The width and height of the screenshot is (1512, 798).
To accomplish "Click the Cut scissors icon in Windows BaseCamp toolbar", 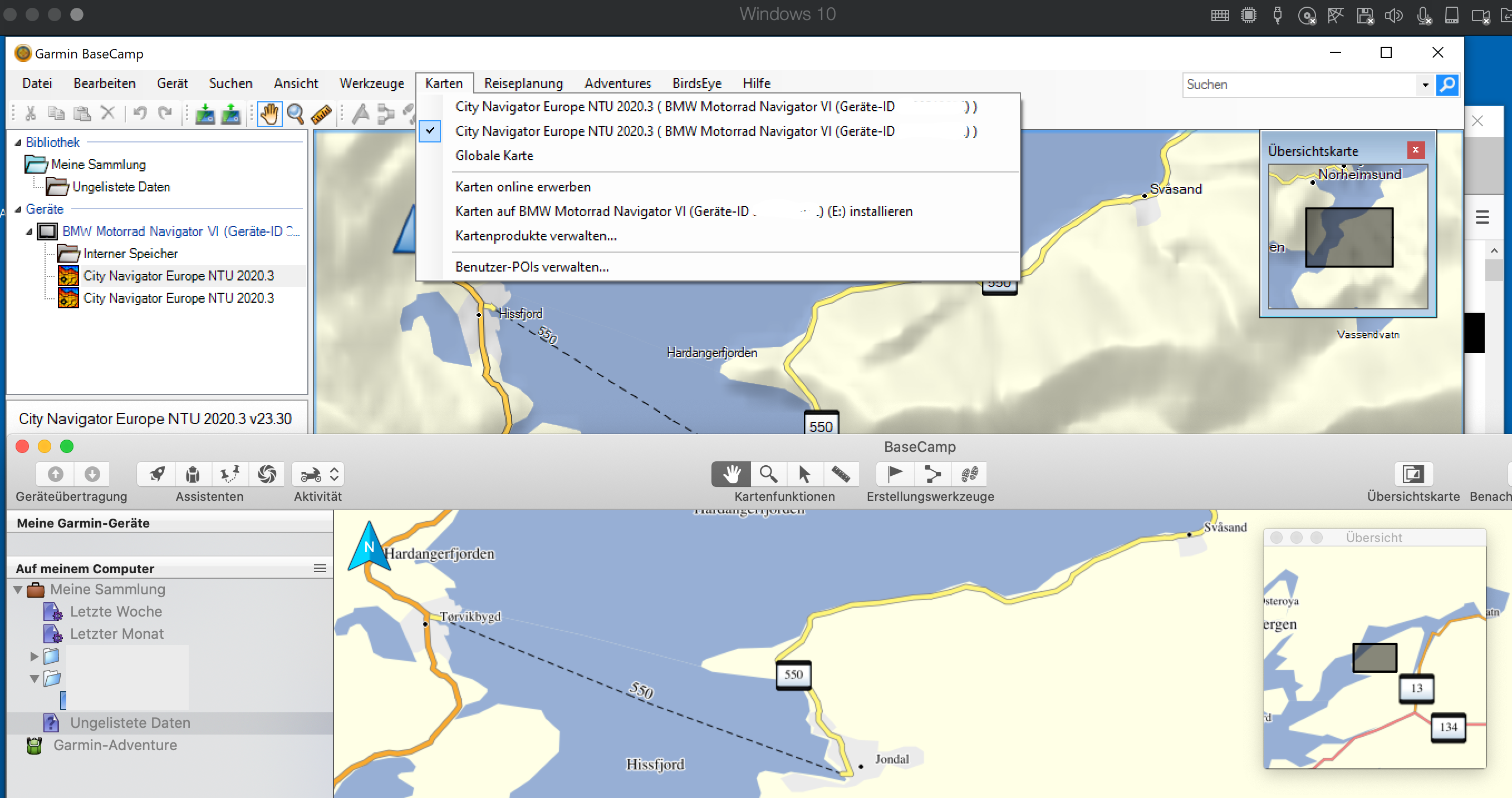I will click(x=31, y=114).
